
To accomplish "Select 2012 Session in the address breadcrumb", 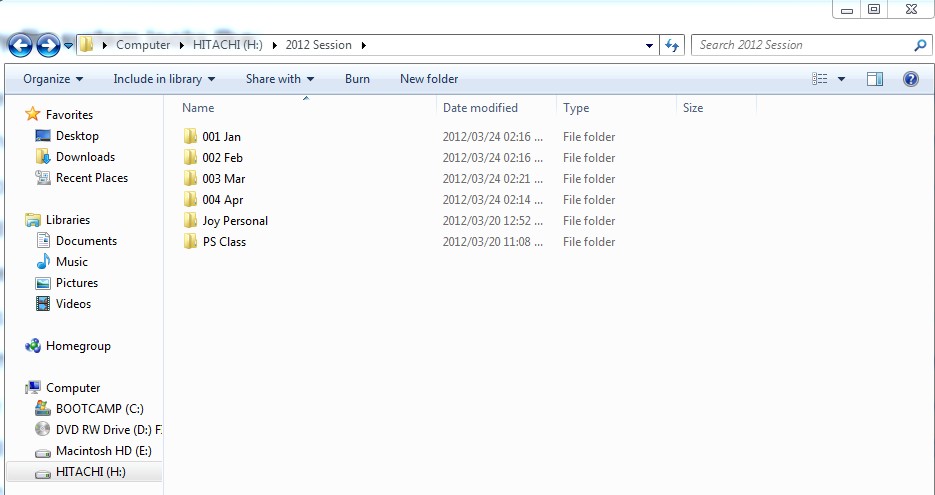I will tap(318, 45).
